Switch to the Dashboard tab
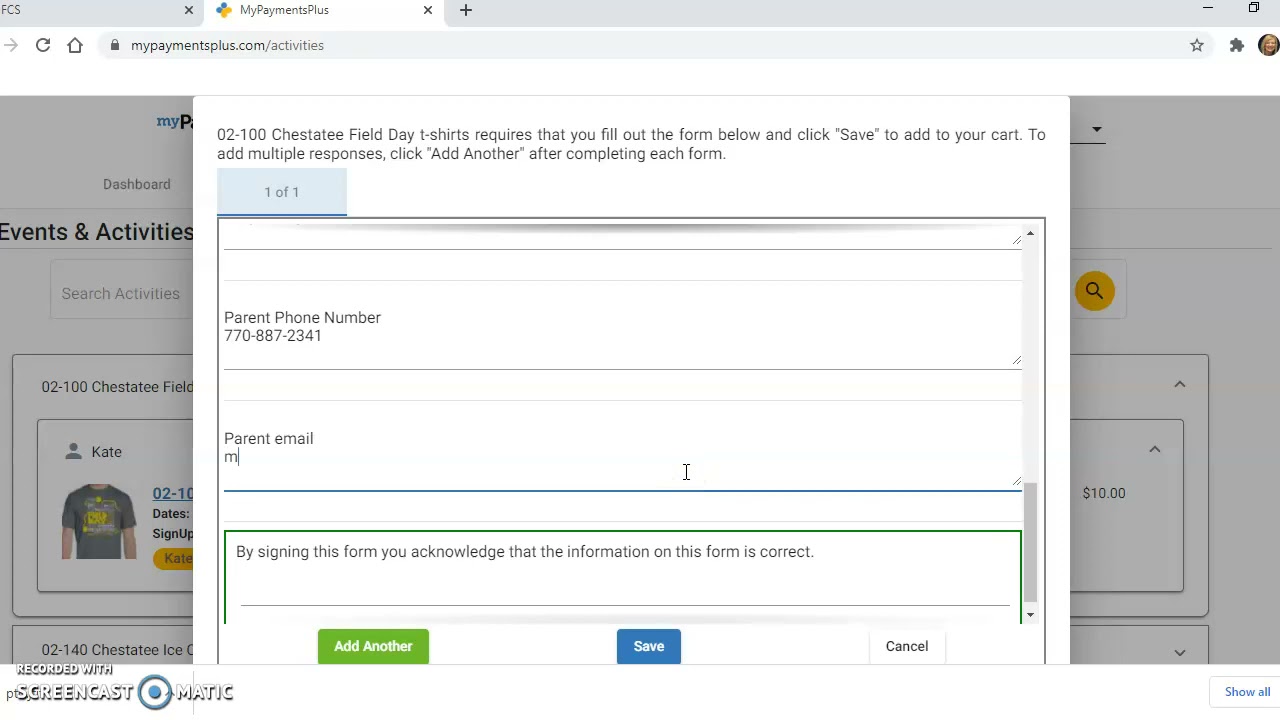 [x=137, y=184]
